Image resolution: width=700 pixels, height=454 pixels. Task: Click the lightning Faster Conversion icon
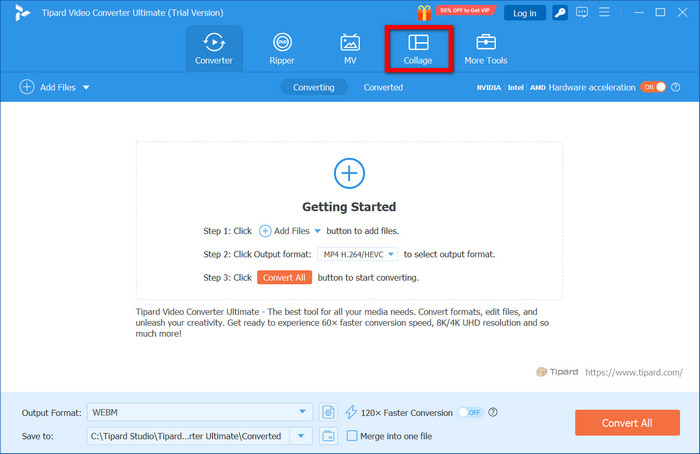click(x=351, y=412)
